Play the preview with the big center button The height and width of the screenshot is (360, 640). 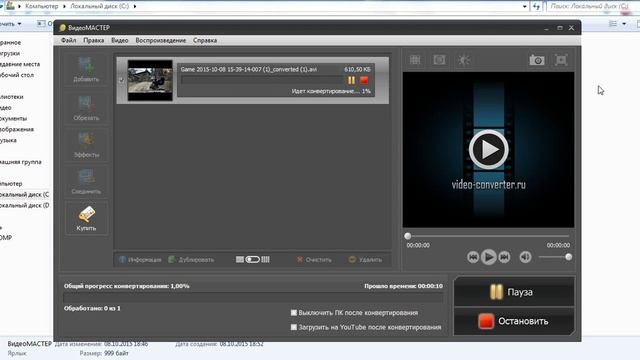pos(489,149)
